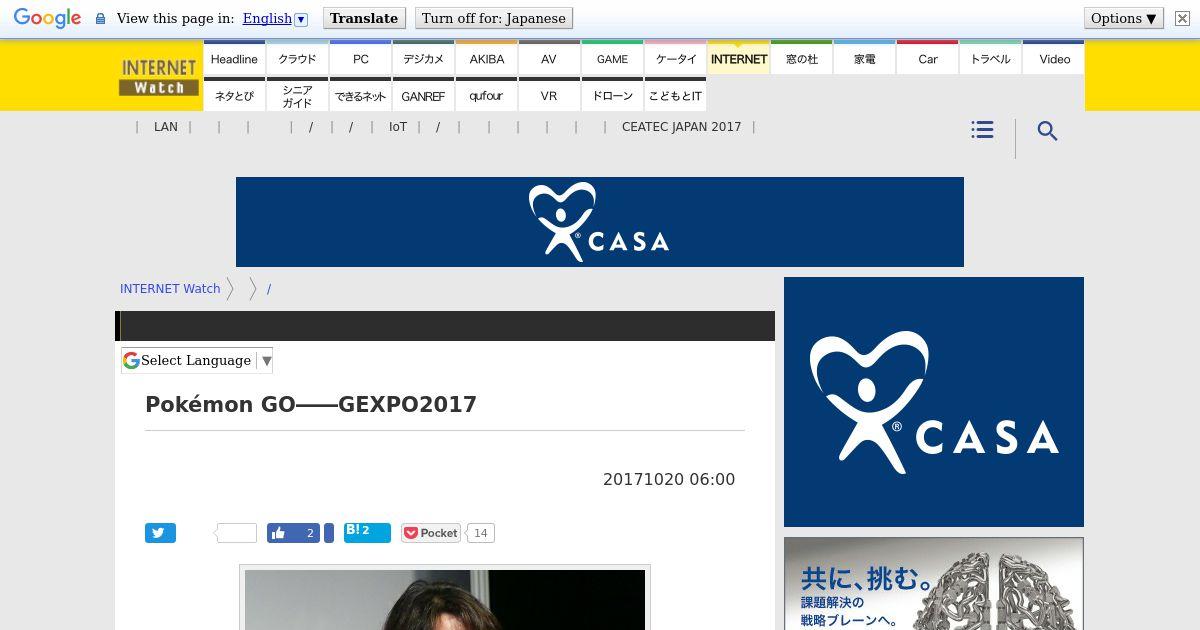Open the 家電 tab
The height and width of the screenshot is (630, 1200).
click(864, 58)
